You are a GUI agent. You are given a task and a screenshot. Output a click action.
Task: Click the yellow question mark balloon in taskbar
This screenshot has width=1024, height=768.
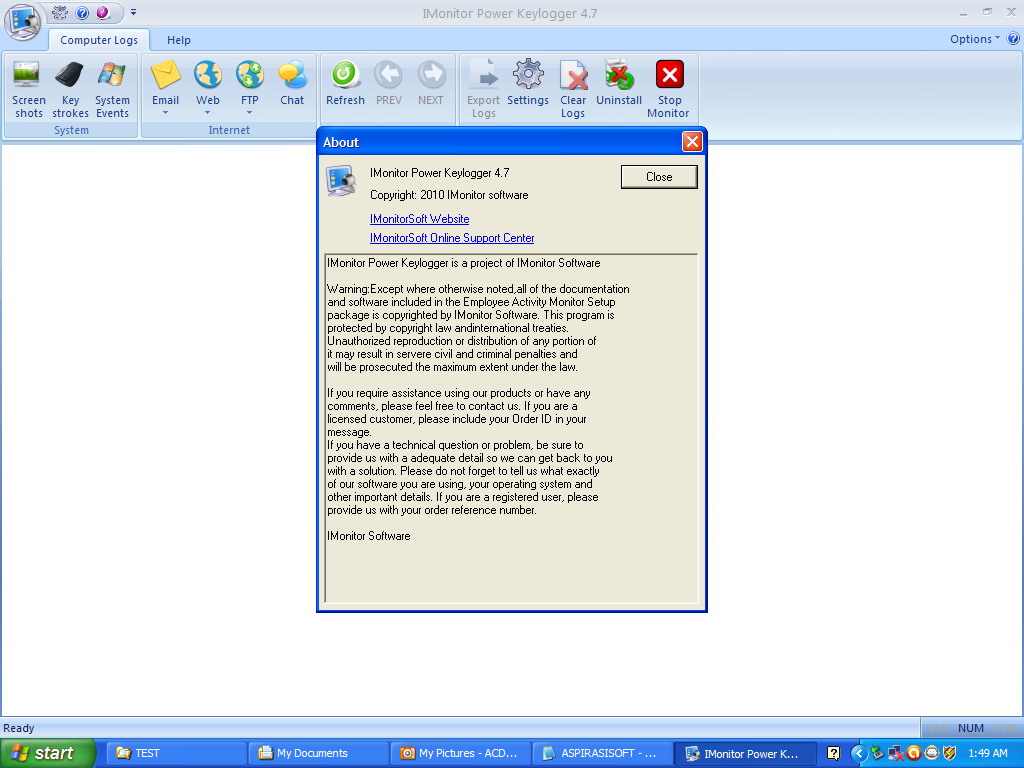(x=833, y=753)
